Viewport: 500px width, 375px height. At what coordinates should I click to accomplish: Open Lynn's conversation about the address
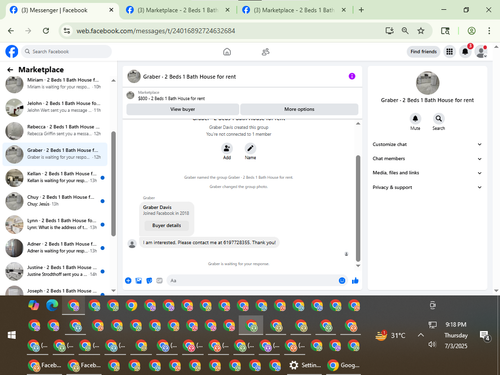55,224
